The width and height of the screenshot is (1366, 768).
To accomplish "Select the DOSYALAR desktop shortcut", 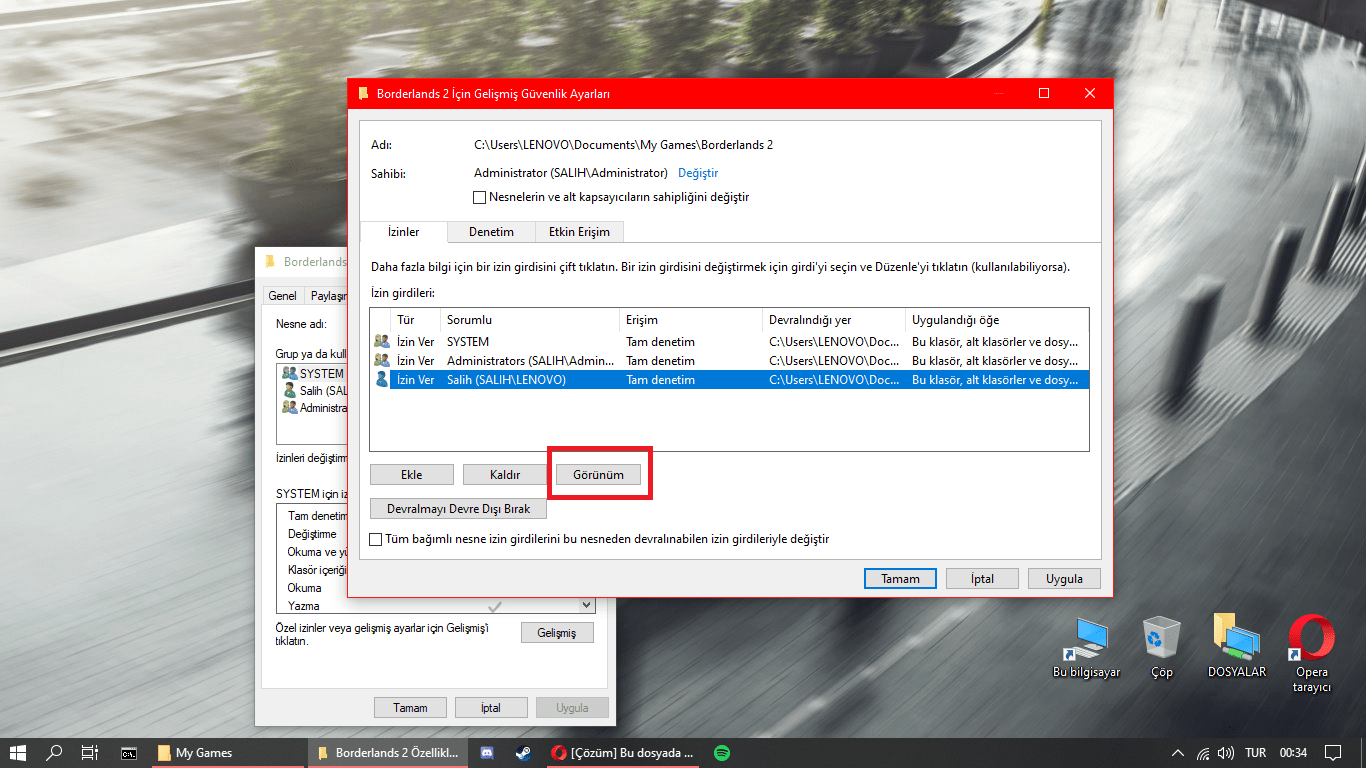I will pos(1236,647).
